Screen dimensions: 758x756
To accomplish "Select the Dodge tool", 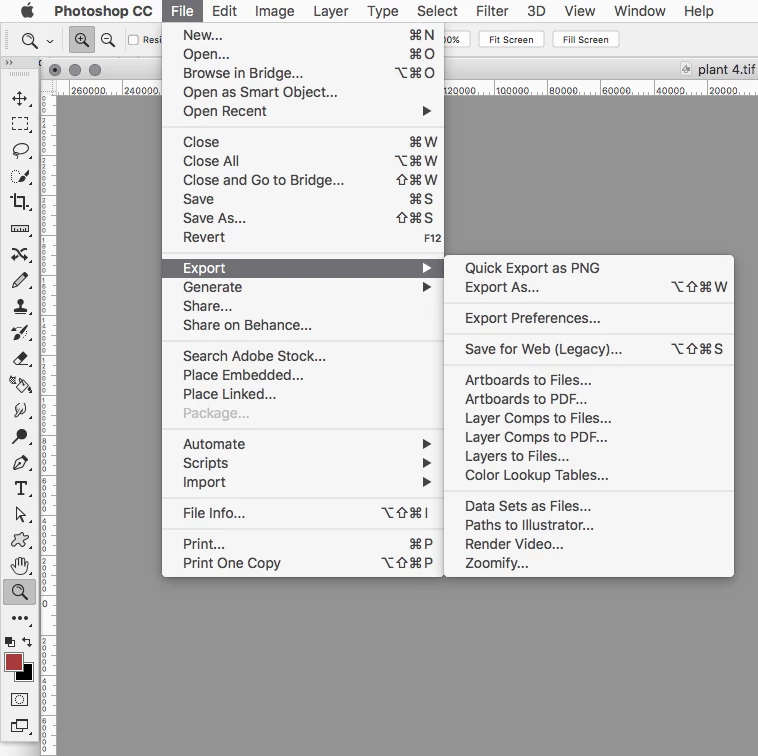I will point(20,436).
